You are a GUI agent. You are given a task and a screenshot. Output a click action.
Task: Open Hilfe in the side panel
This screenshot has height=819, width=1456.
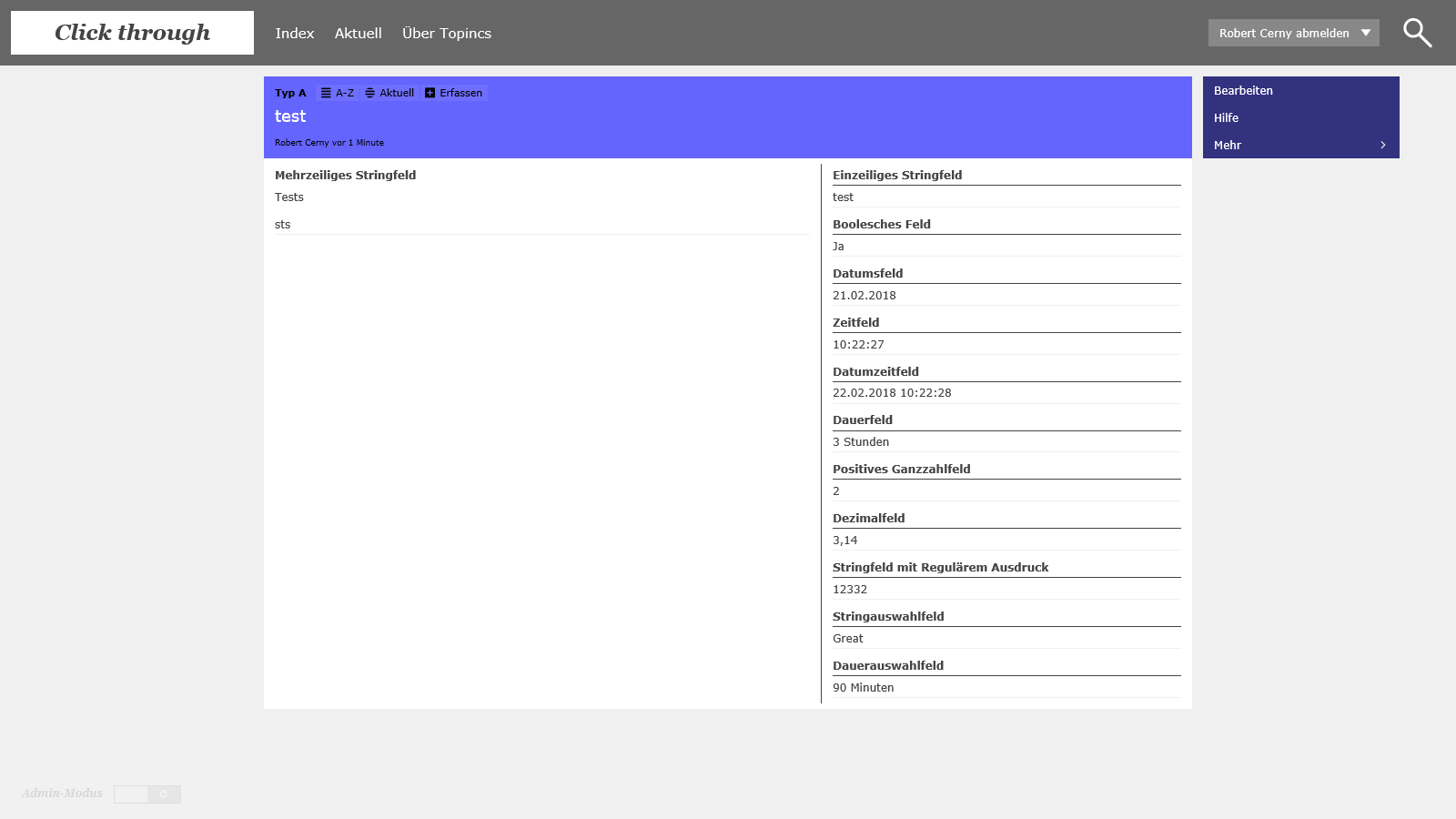pyautogui.click(x=1226, y=118)
